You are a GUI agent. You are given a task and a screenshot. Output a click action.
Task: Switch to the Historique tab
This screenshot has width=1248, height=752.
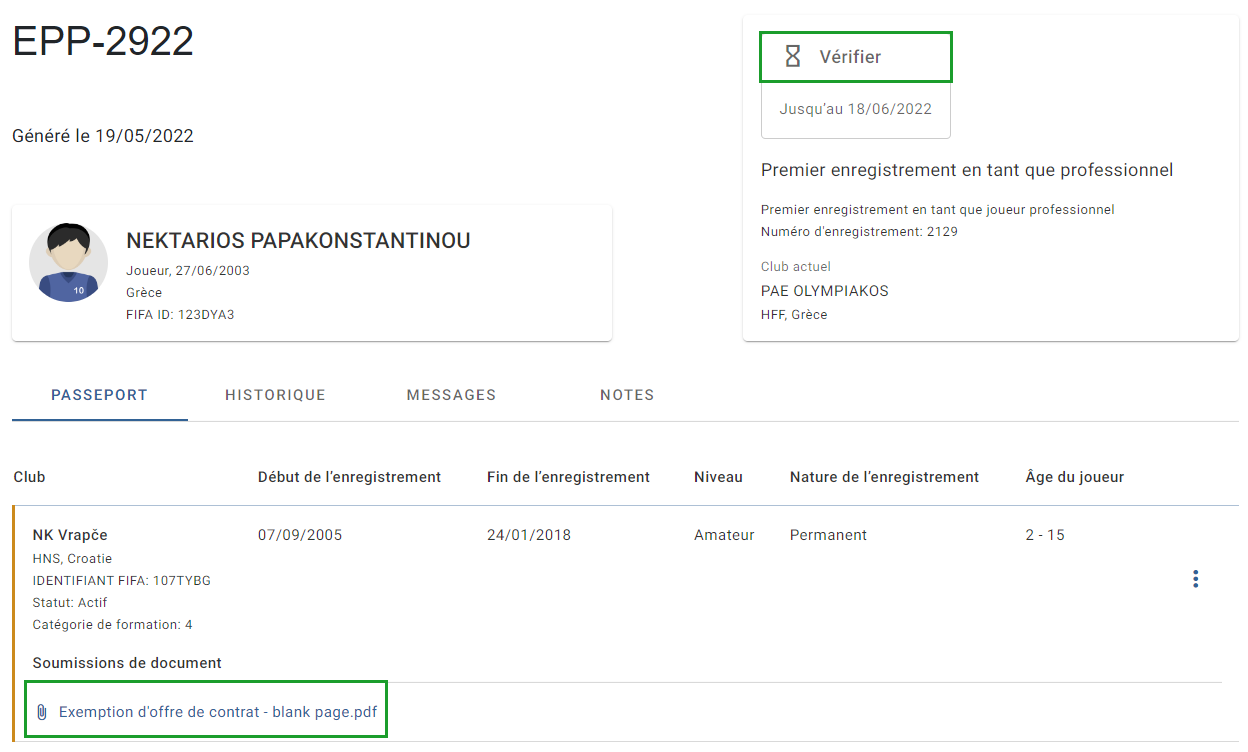pos(275,395)
